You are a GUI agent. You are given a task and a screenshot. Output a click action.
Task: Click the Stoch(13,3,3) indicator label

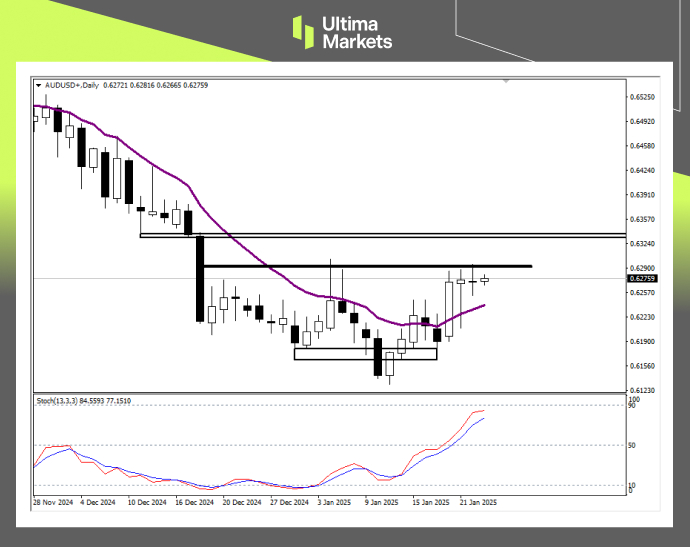(x=62, y=401)
